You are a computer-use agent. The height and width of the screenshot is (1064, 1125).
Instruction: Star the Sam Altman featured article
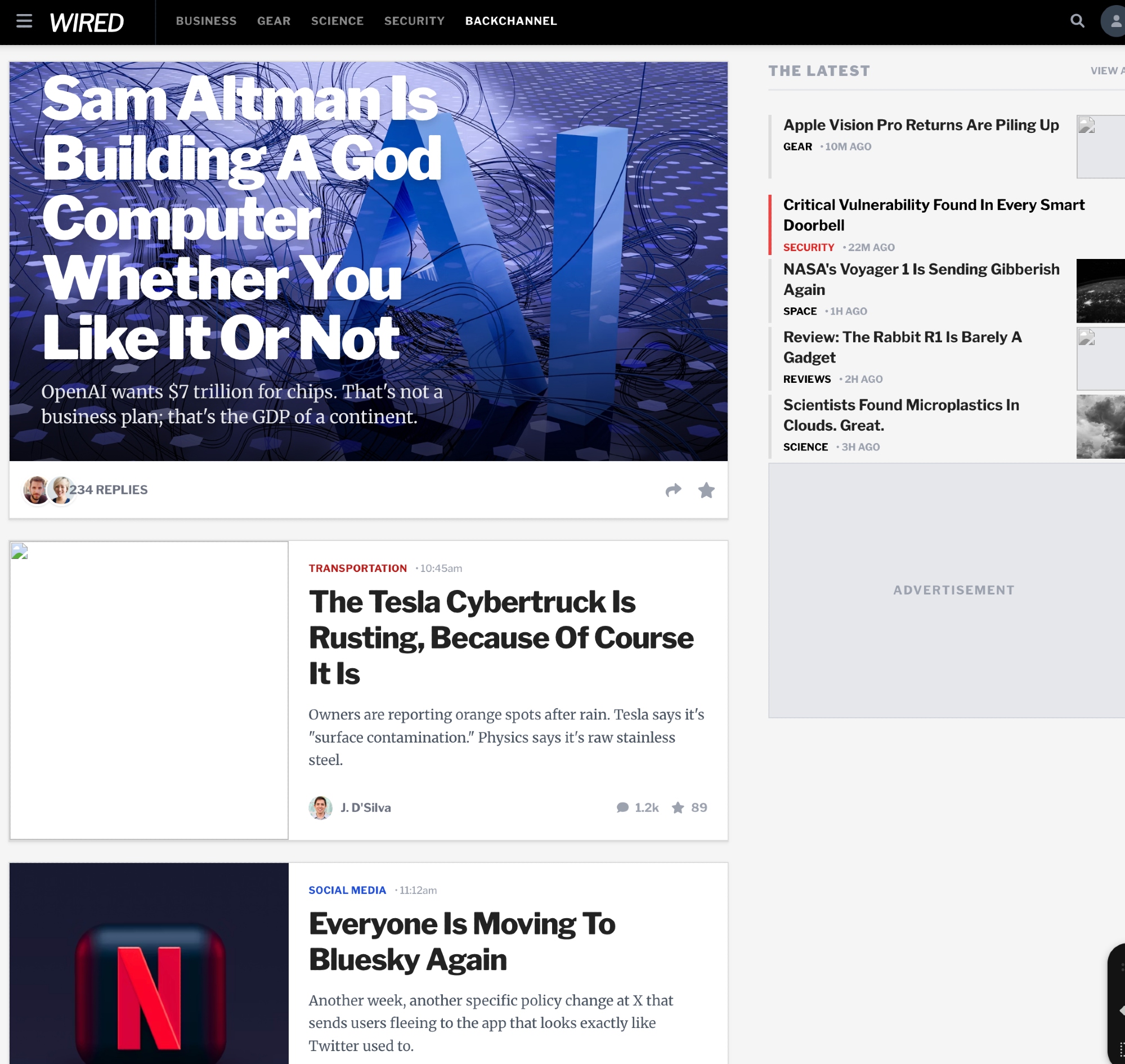[706, 490]
